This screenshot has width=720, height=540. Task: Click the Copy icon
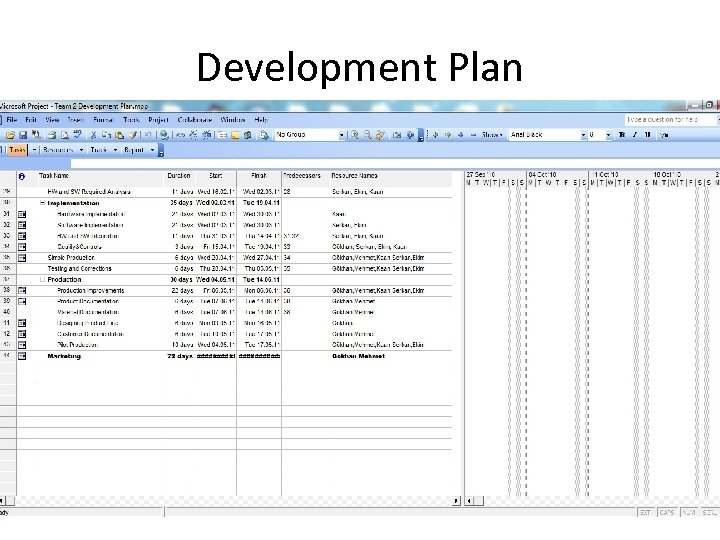click(106, 135)
